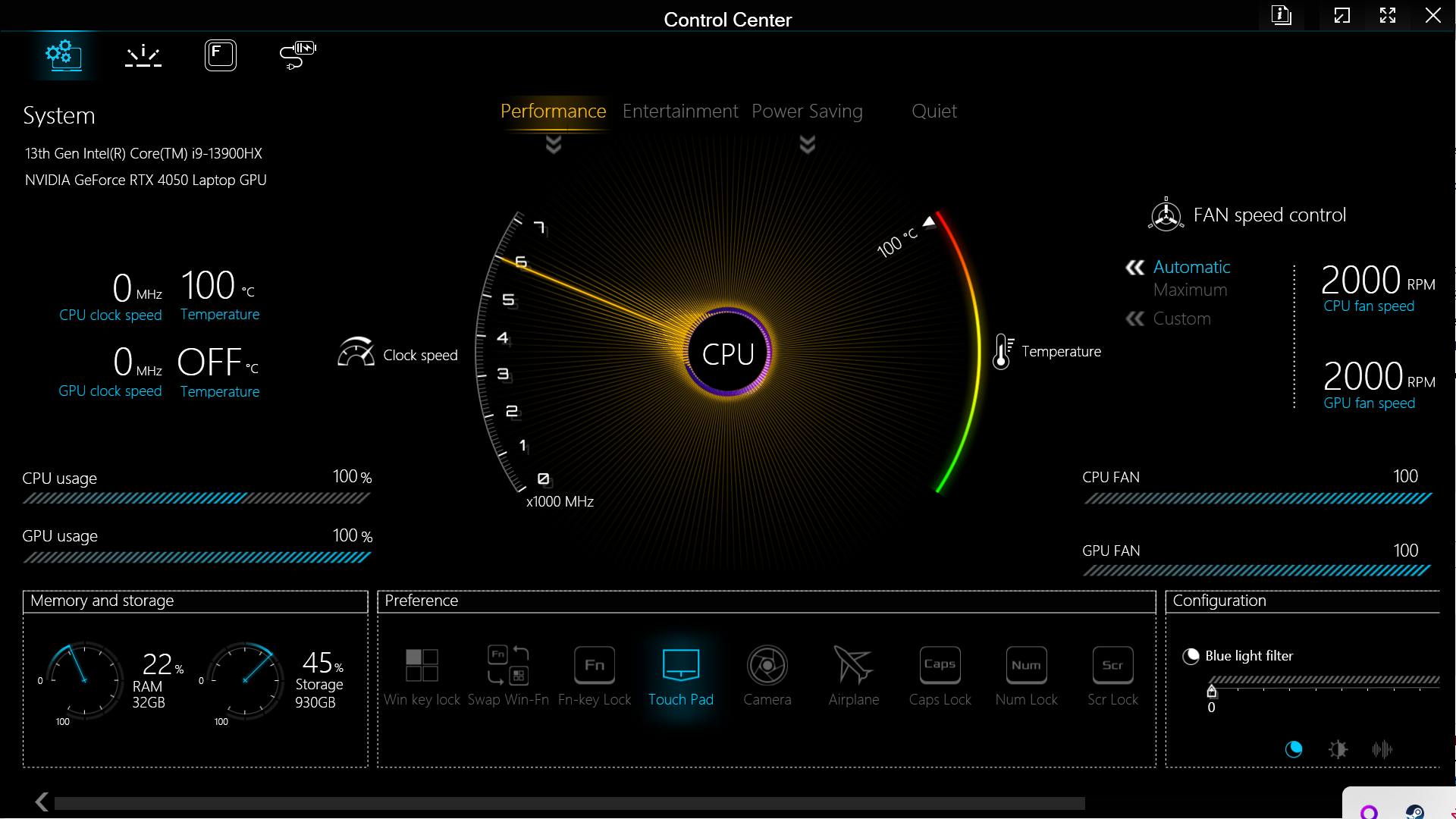
Task: Expand chevron below Performance mode
Action: coord(554,144)
